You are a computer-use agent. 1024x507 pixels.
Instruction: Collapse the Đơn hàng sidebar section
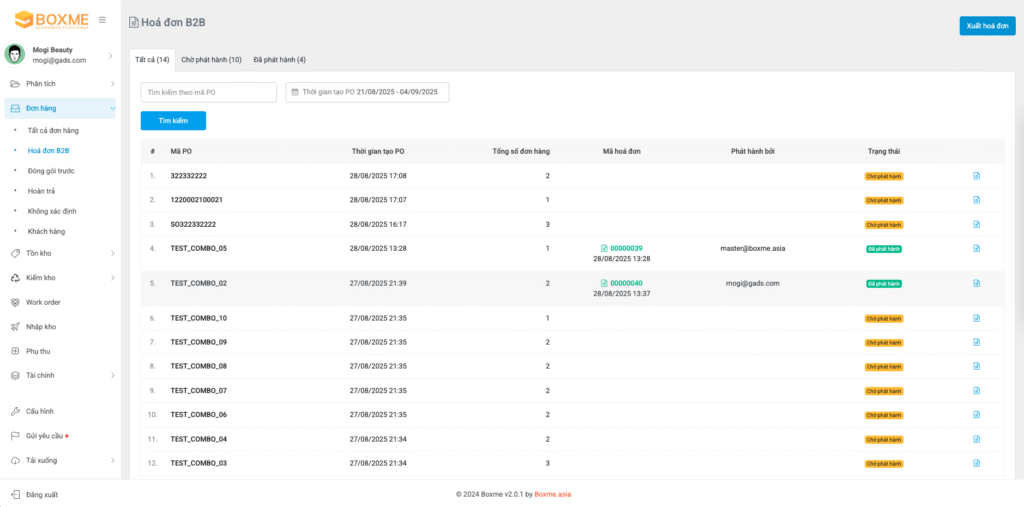coord(112,108)
